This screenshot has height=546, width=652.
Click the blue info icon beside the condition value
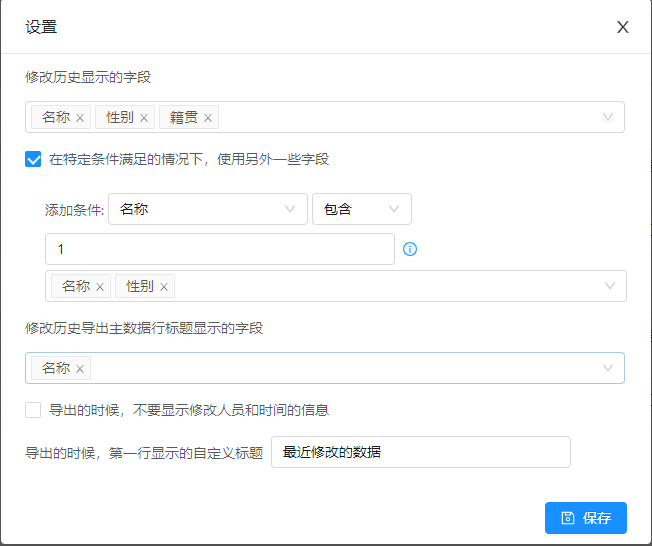pyautogui.click(x=410, y=249)
